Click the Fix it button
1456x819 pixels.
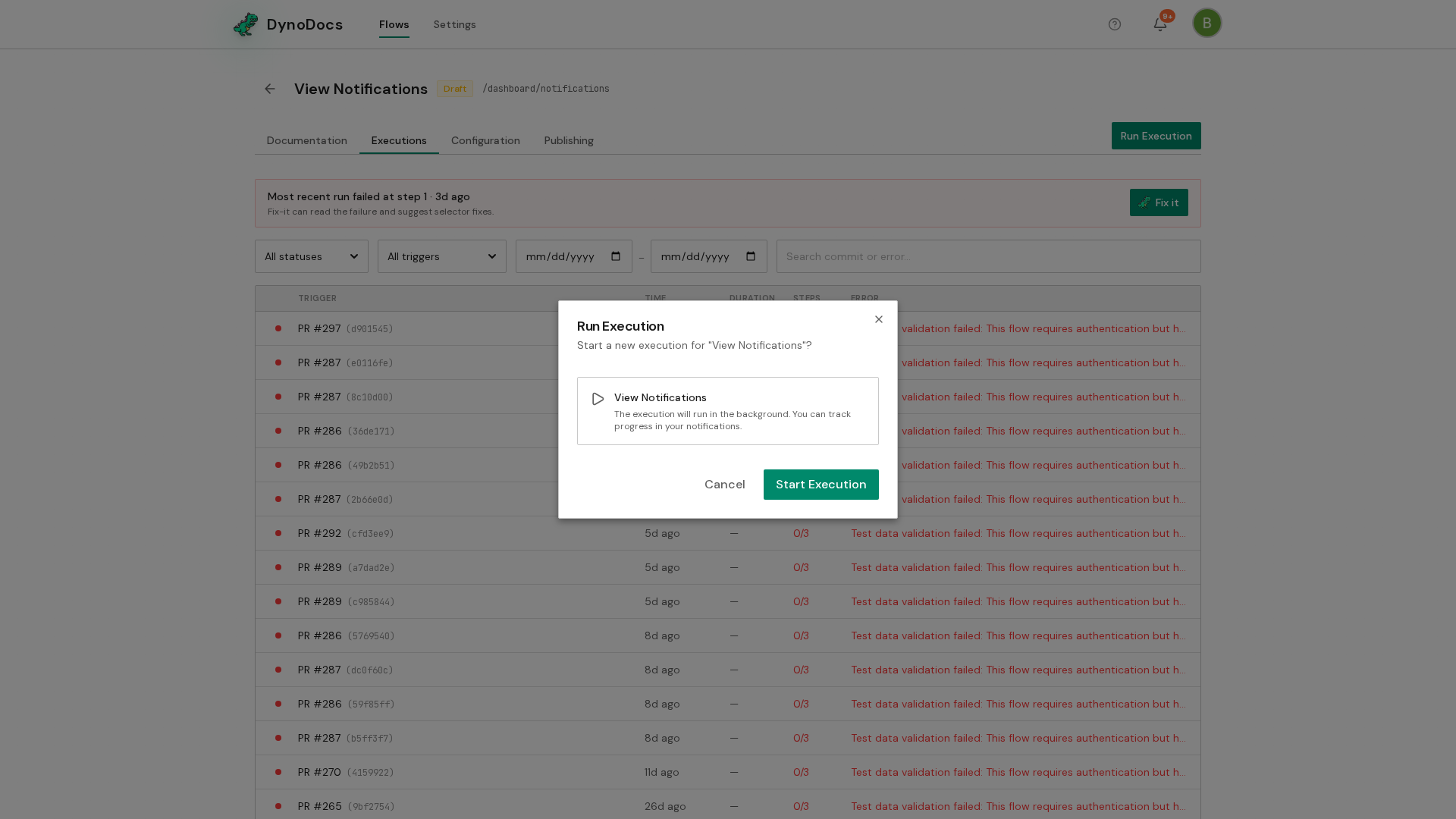click(1159, 202)
